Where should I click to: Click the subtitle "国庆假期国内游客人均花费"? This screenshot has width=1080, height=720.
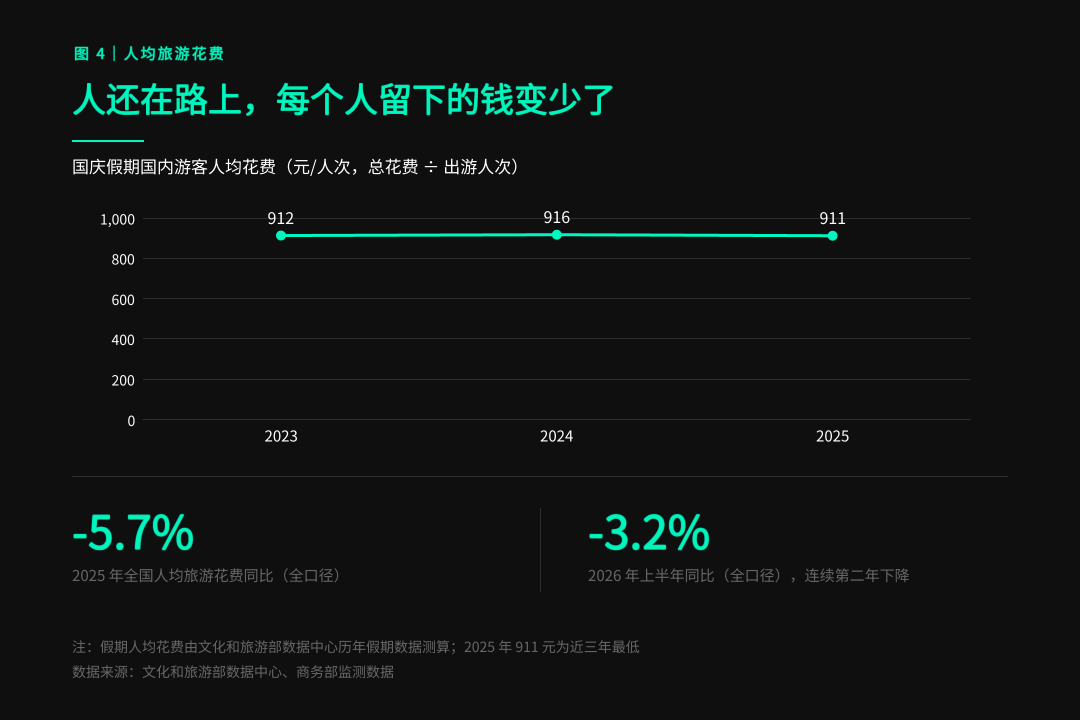pyautogui.click(x=174, y=167)
